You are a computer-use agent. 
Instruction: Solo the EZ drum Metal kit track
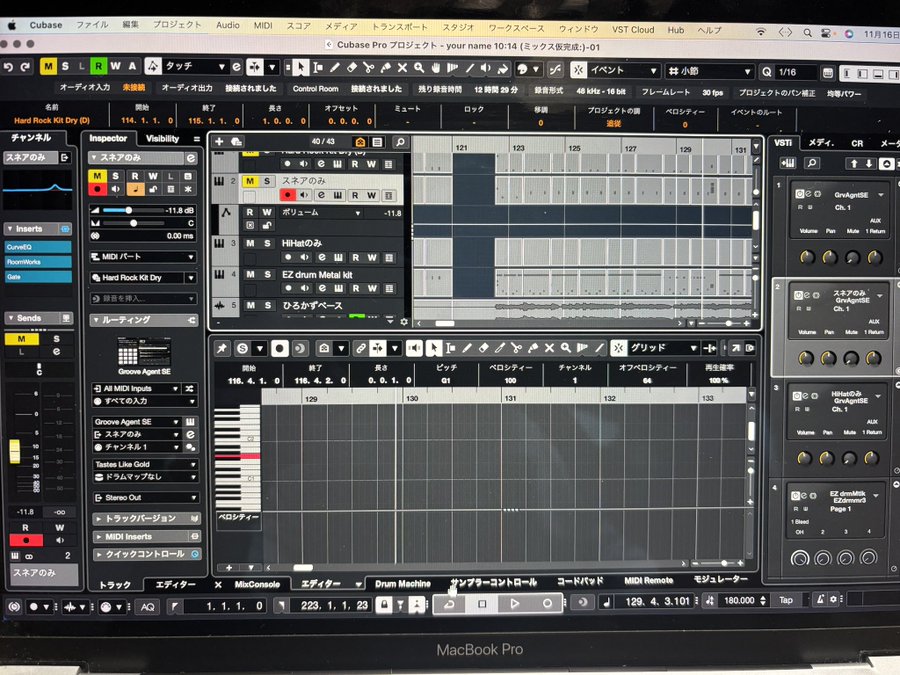[x=267, y=274]
